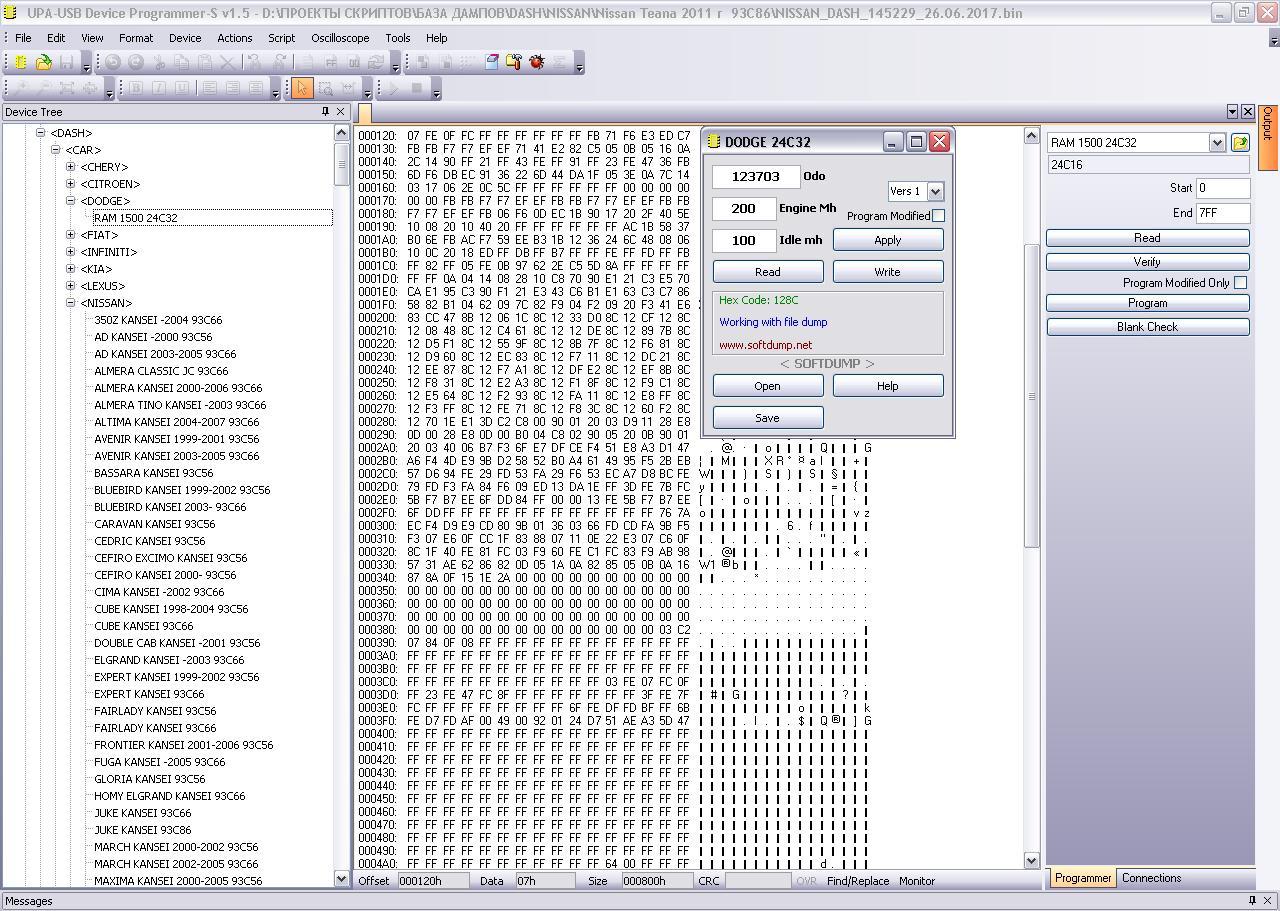Viewport: 1280px width, 911px height.
Task: Toggle the arrow pointer selection tool
Action: click(302, 89)
